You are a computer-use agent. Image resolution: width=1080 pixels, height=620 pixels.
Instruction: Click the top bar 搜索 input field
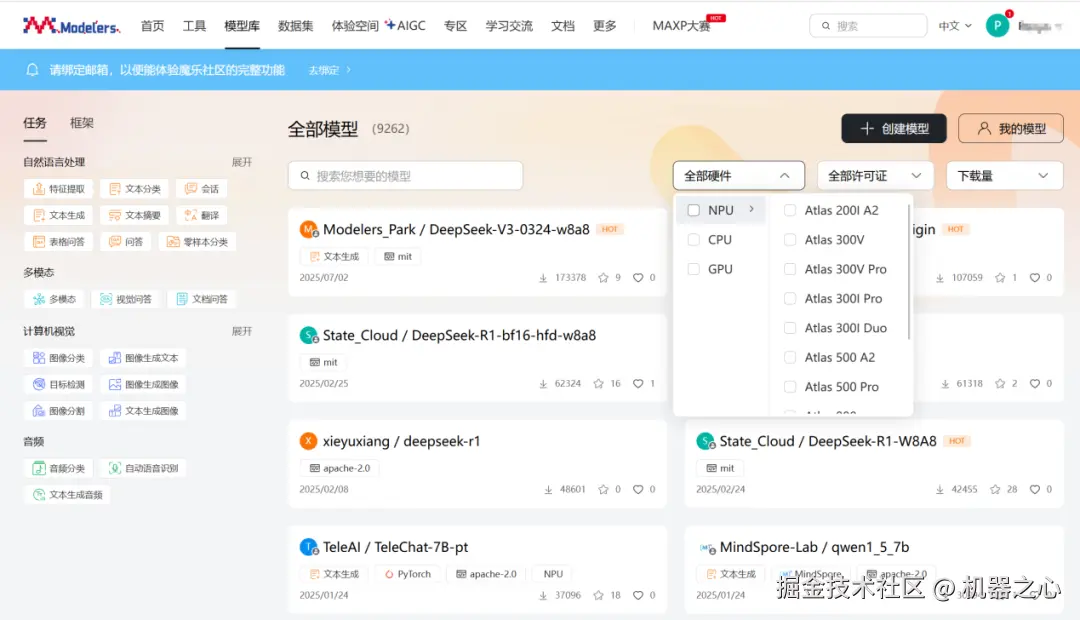pyautogui.click(x=868, y=25)
